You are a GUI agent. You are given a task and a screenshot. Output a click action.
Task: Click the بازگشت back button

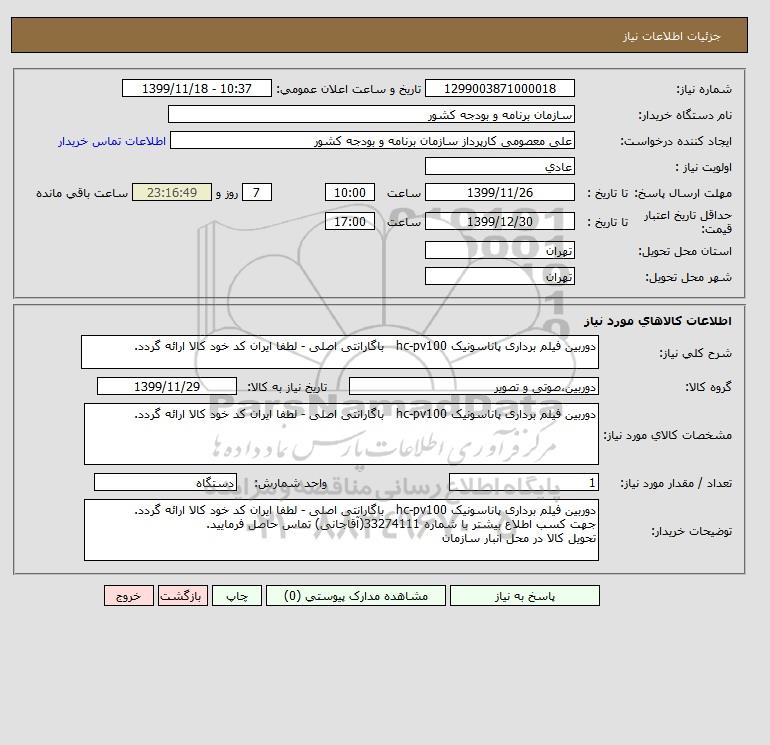[x=183, y=595]
